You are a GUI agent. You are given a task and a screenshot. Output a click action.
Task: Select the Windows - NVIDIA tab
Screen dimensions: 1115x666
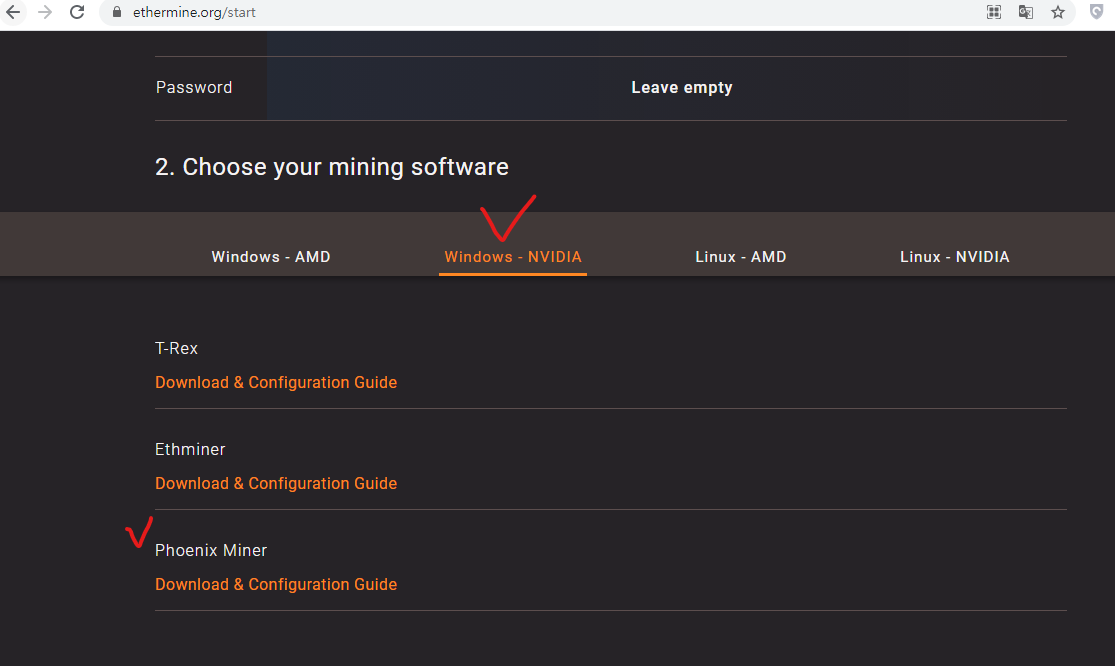[x=513, y=257]
